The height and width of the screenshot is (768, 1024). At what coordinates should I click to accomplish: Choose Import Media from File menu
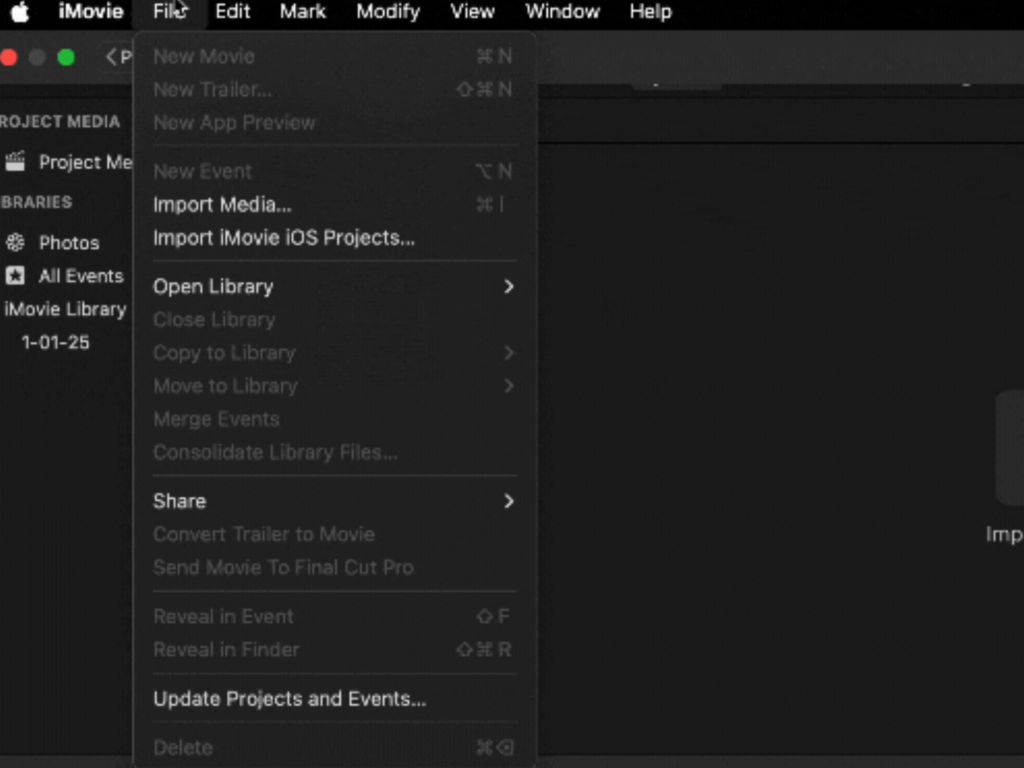222,205
